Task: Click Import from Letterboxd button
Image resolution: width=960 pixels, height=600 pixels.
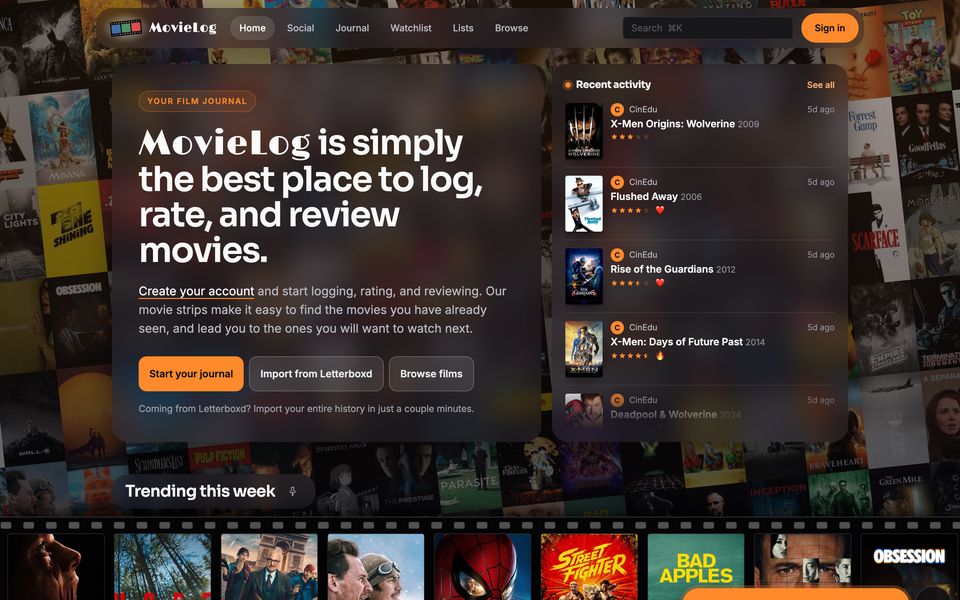Action: [316, 373]
